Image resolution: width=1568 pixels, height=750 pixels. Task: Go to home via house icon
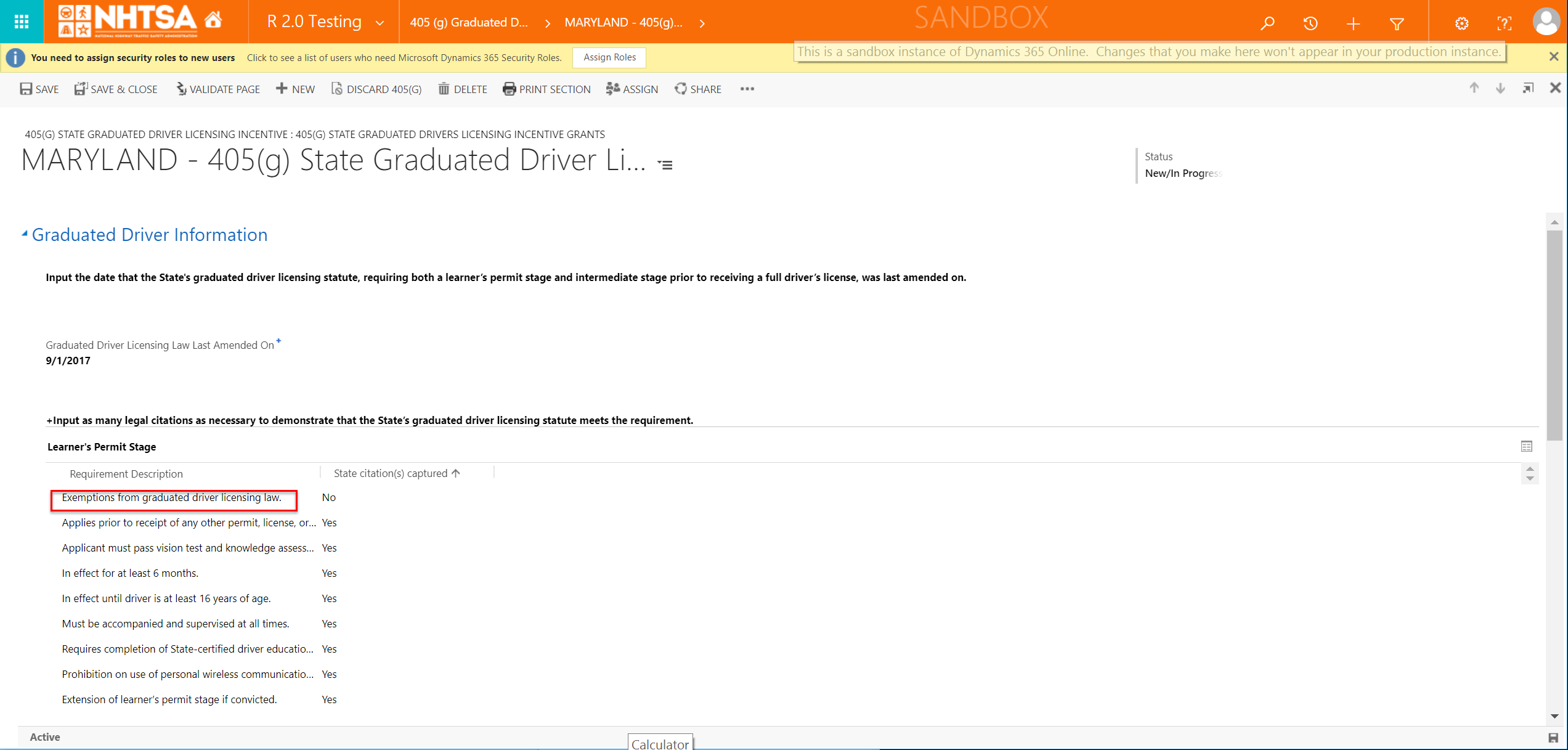pos(213,20)
